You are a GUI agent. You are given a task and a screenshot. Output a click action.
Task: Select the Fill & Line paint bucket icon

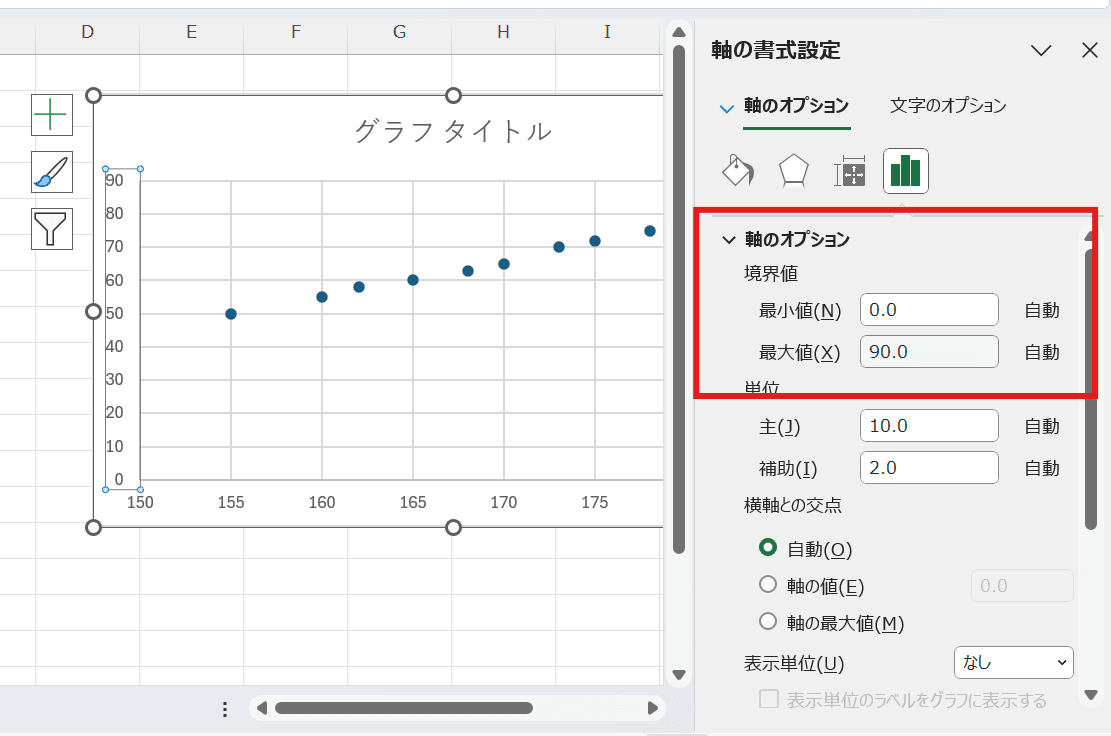pyautogui.click(x=738, y=171)
